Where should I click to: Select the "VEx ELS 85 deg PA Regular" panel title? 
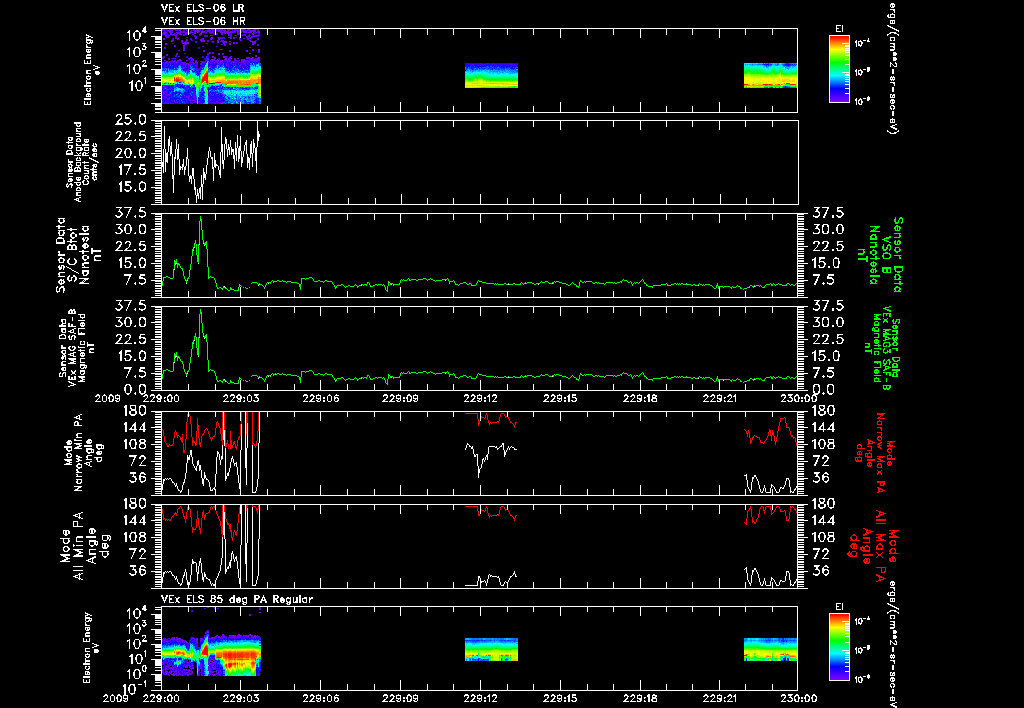[237, 599]
